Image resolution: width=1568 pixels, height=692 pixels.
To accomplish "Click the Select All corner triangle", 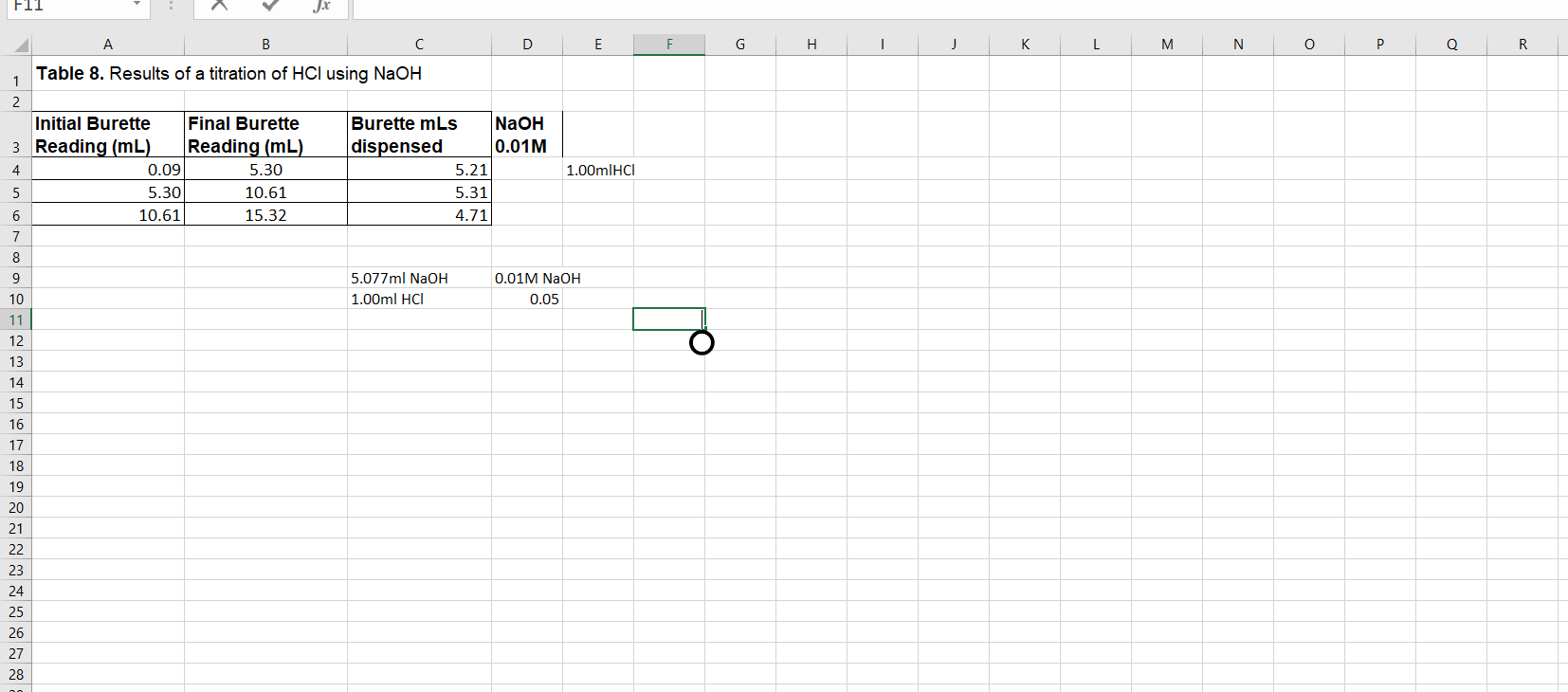I will (20, 45).
